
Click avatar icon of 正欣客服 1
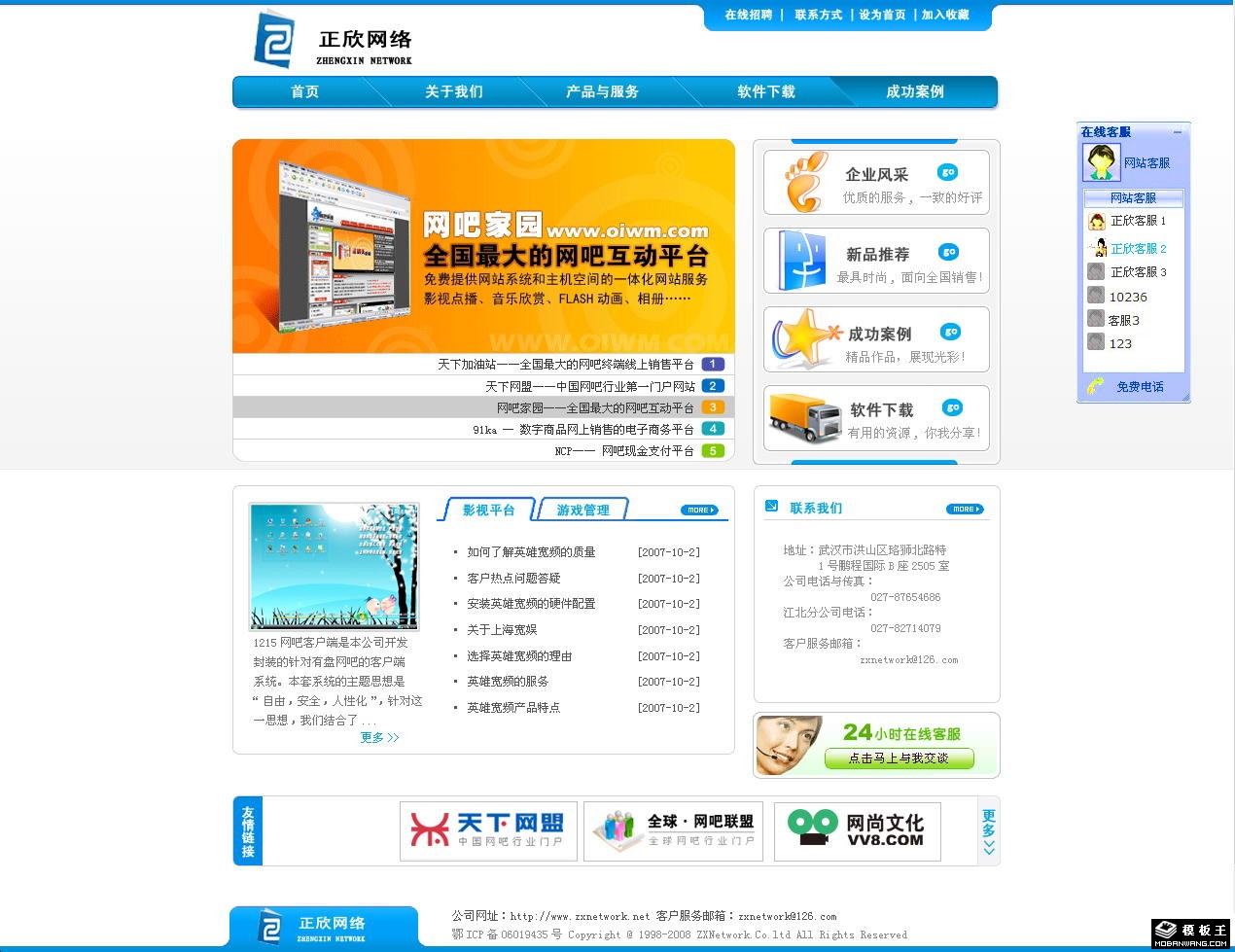coord(1097,222)
